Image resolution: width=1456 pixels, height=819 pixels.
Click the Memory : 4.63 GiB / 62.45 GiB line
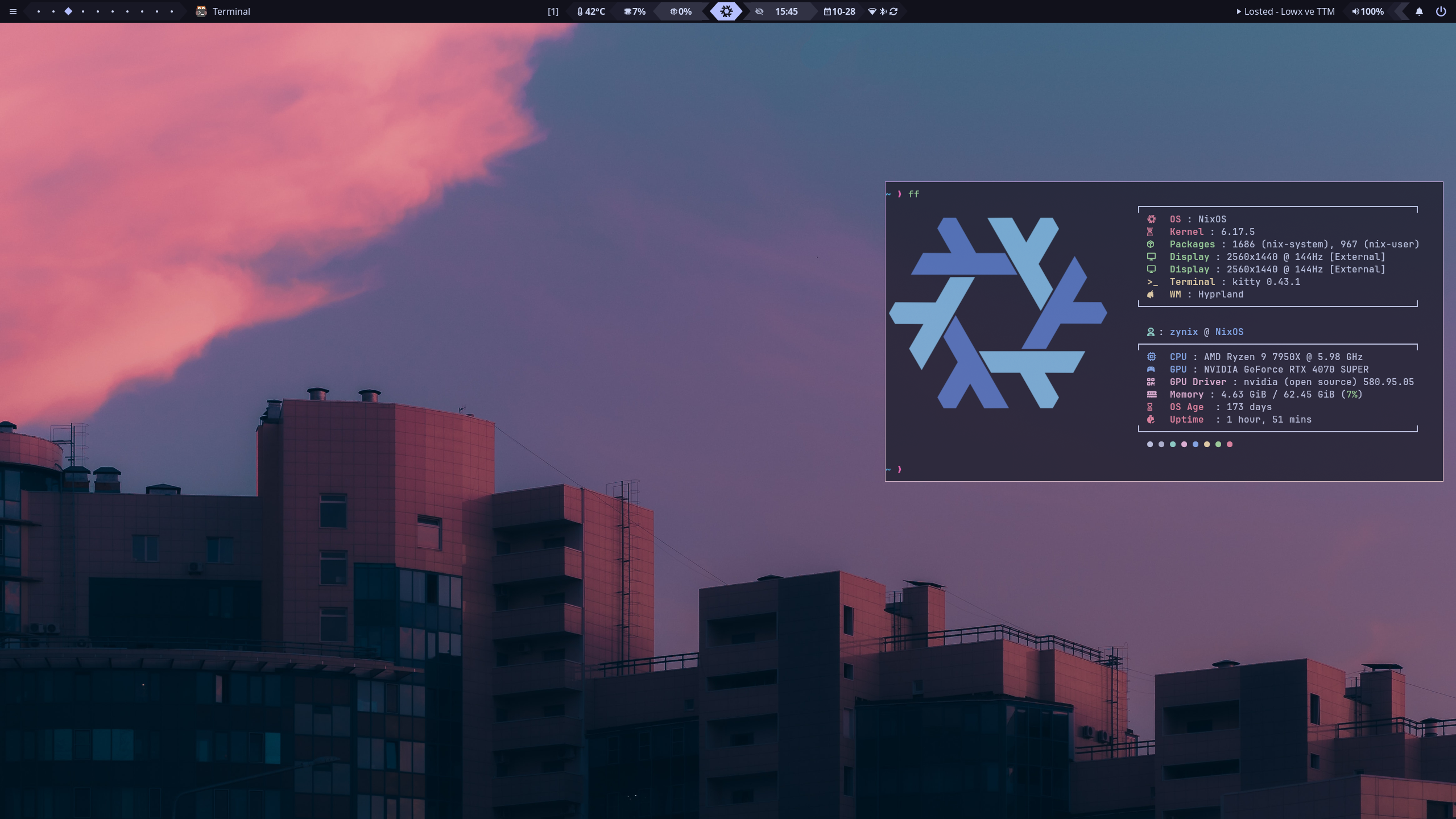[1266, 394]
